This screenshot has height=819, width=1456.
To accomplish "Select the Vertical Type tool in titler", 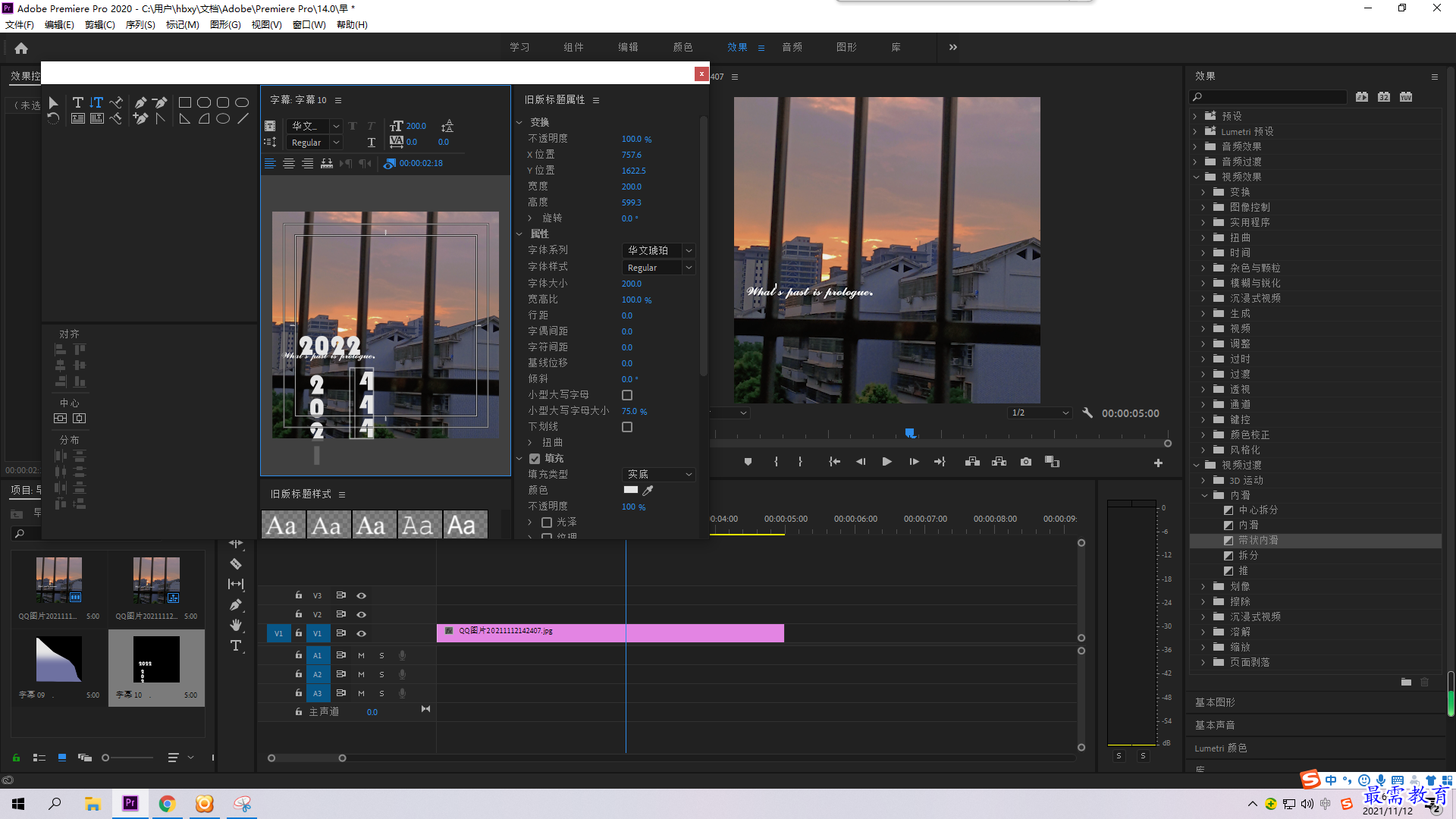I will point(96,102).
